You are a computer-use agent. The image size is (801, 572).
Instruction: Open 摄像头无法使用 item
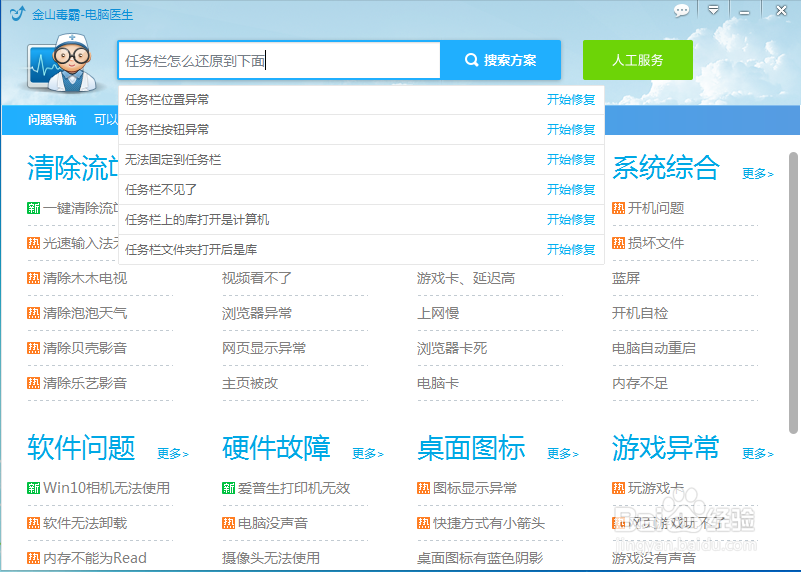click(x=271, y=558)
